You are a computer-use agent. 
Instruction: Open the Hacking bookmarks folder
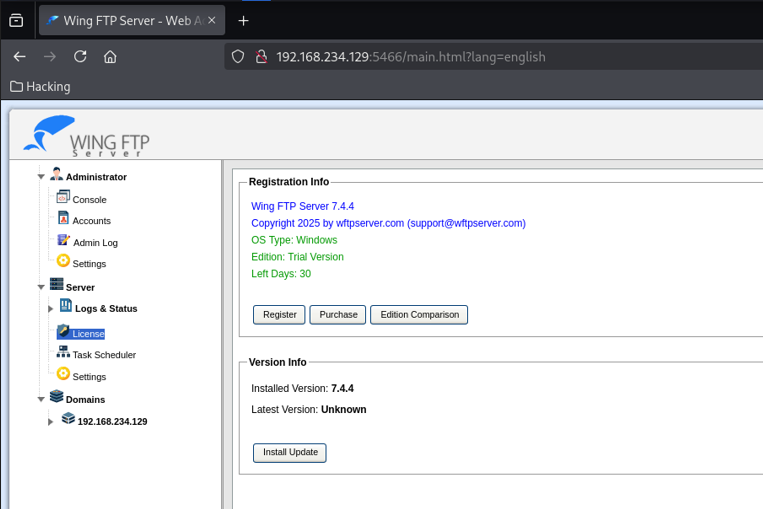pos(40,87)
